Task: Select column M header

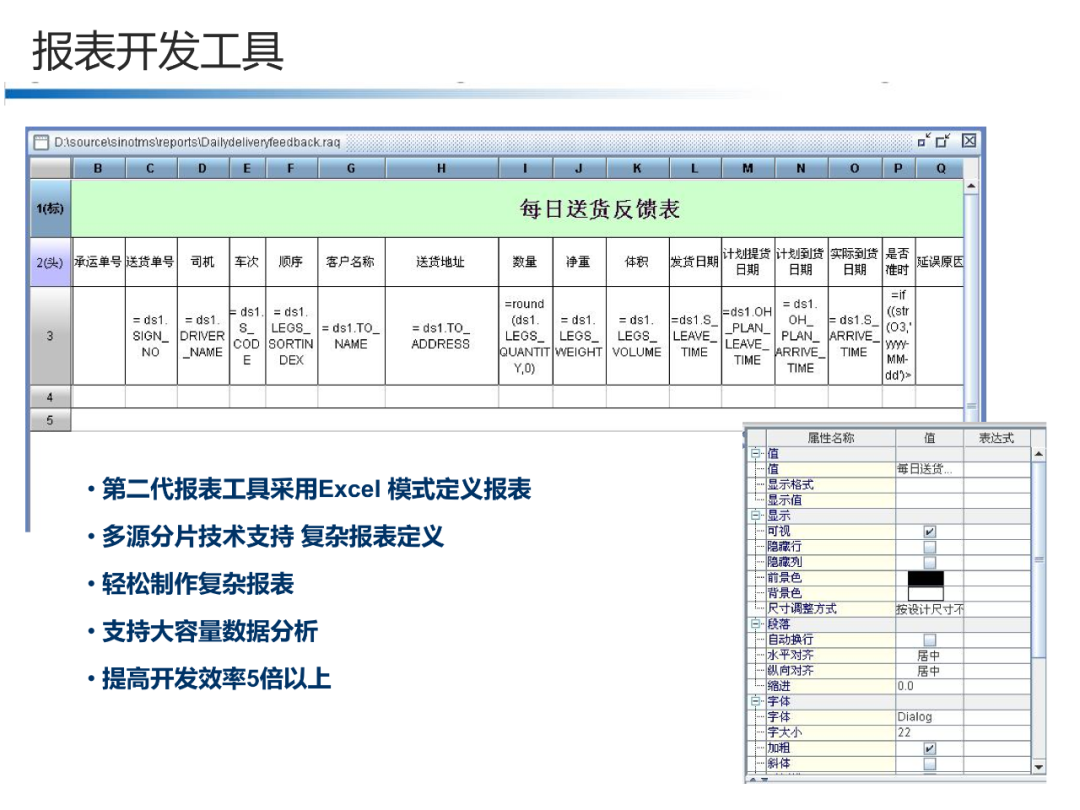Action: 748,168
